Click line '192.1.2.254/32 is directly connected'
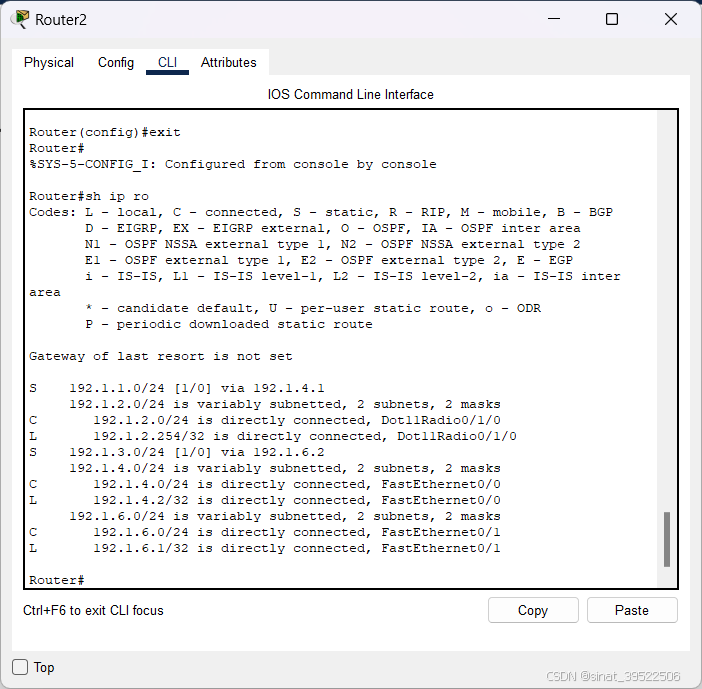Screen dimensions: 702x689 tap(273, 436)
